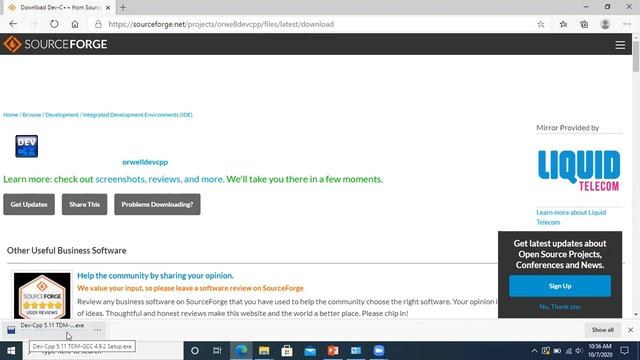
Task: Open Microsoft Store from the taskbar
Action: [x=287, y=351]
